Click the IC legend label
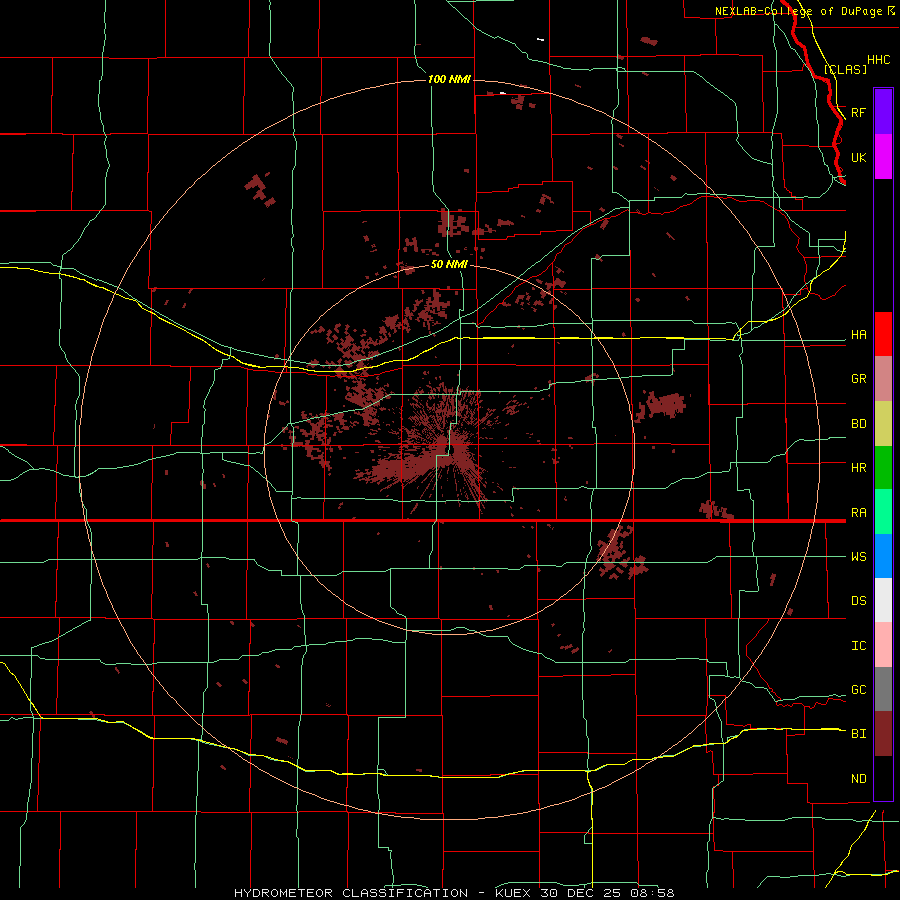 [x=859, y=646]
